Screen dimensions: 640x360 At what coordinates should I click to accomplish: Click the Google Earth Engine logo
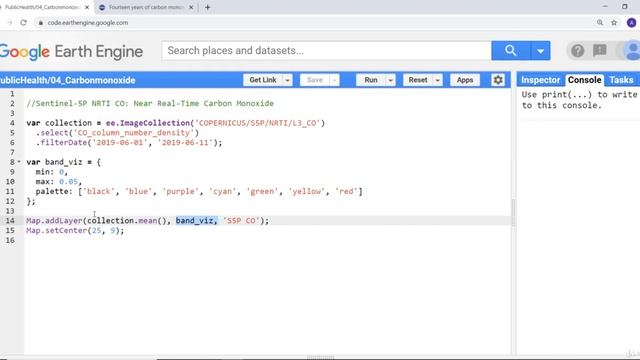coord(71,51)
